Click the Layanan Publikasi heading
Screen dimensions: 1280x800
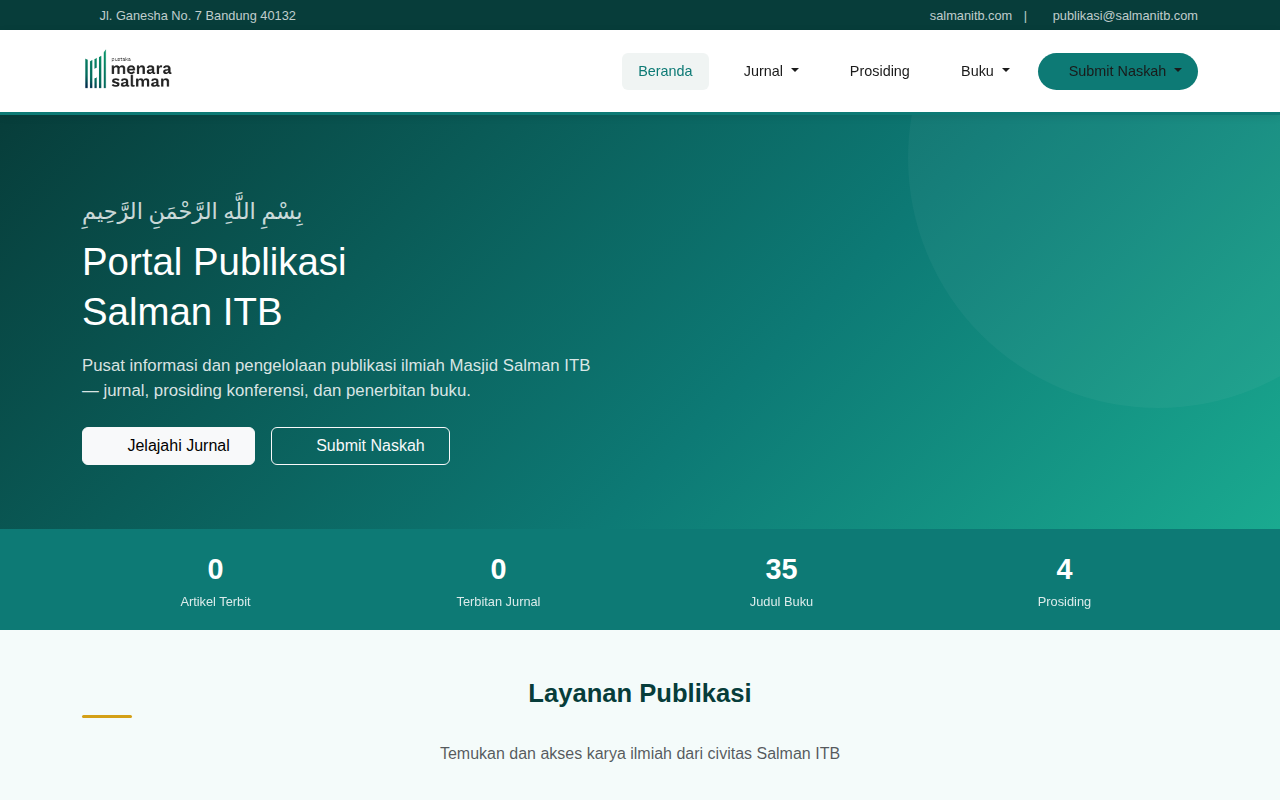click(640, 693)
